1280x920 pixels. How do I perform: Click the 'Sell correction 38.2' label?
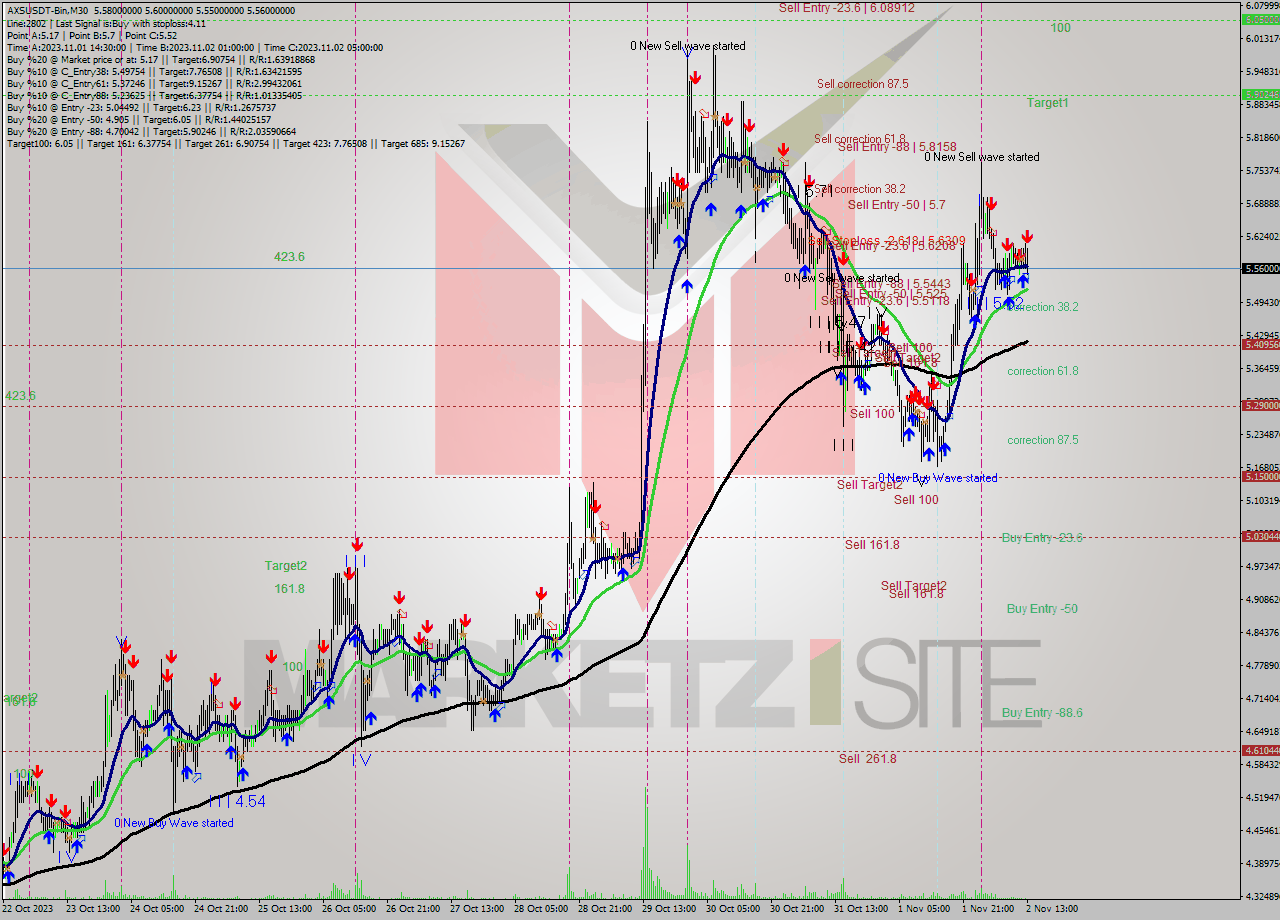pyautogui.click(x=861, y=189)
